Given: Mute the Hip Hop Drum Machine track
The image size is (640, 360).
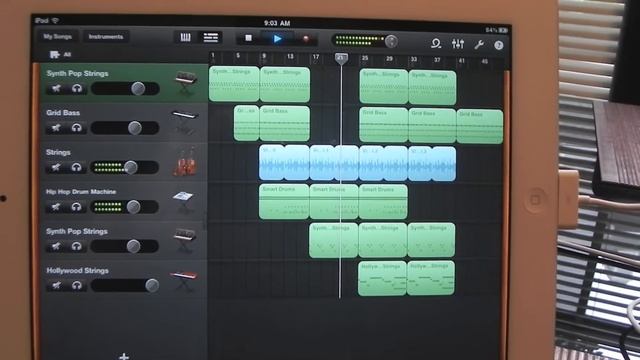Looking at the screenshot, I should pyautogui.click(x=56, y=207).
